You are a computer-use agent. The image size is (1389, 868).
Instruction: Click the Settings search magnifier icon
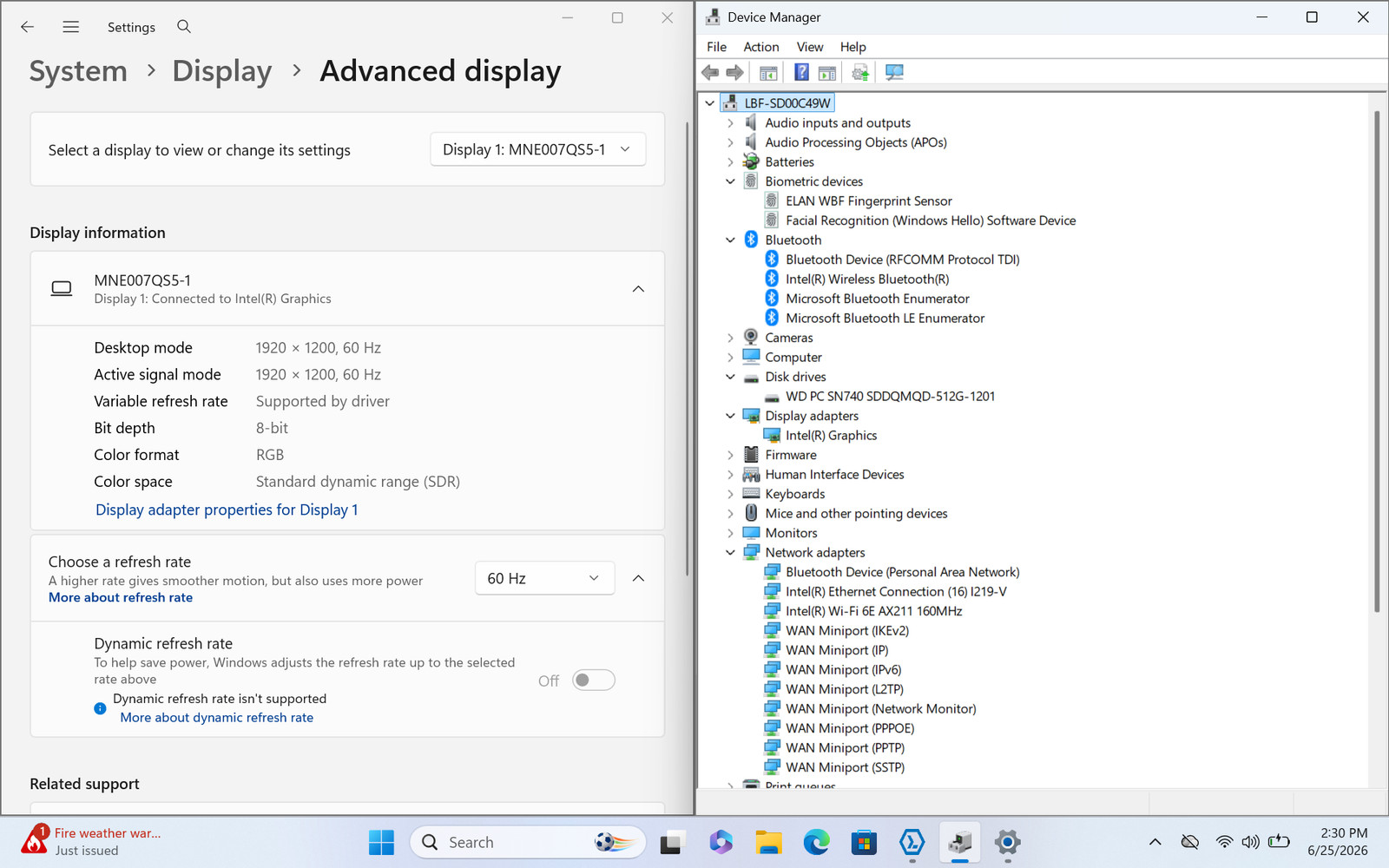(184, 27)
